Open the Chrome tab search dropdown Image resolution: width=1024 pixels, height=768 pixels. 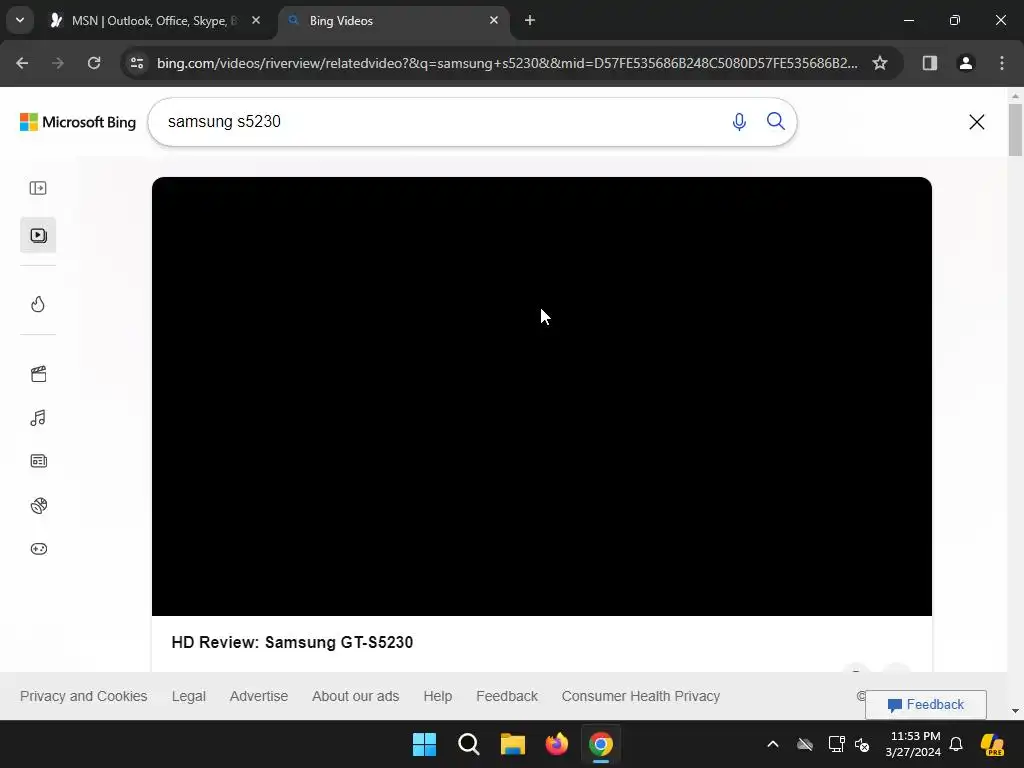(x=20, y=20)
